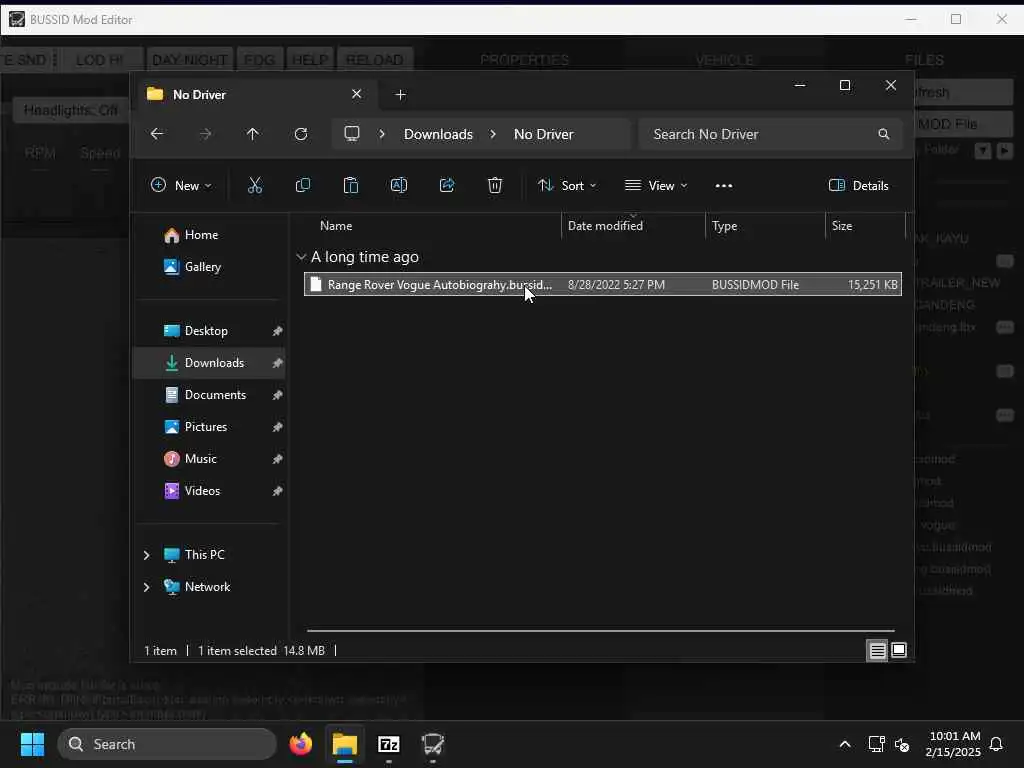Click No Driver in the address breadcrumb
Viewport: 1024px width, 768px height.
click(x=543, y=134)
